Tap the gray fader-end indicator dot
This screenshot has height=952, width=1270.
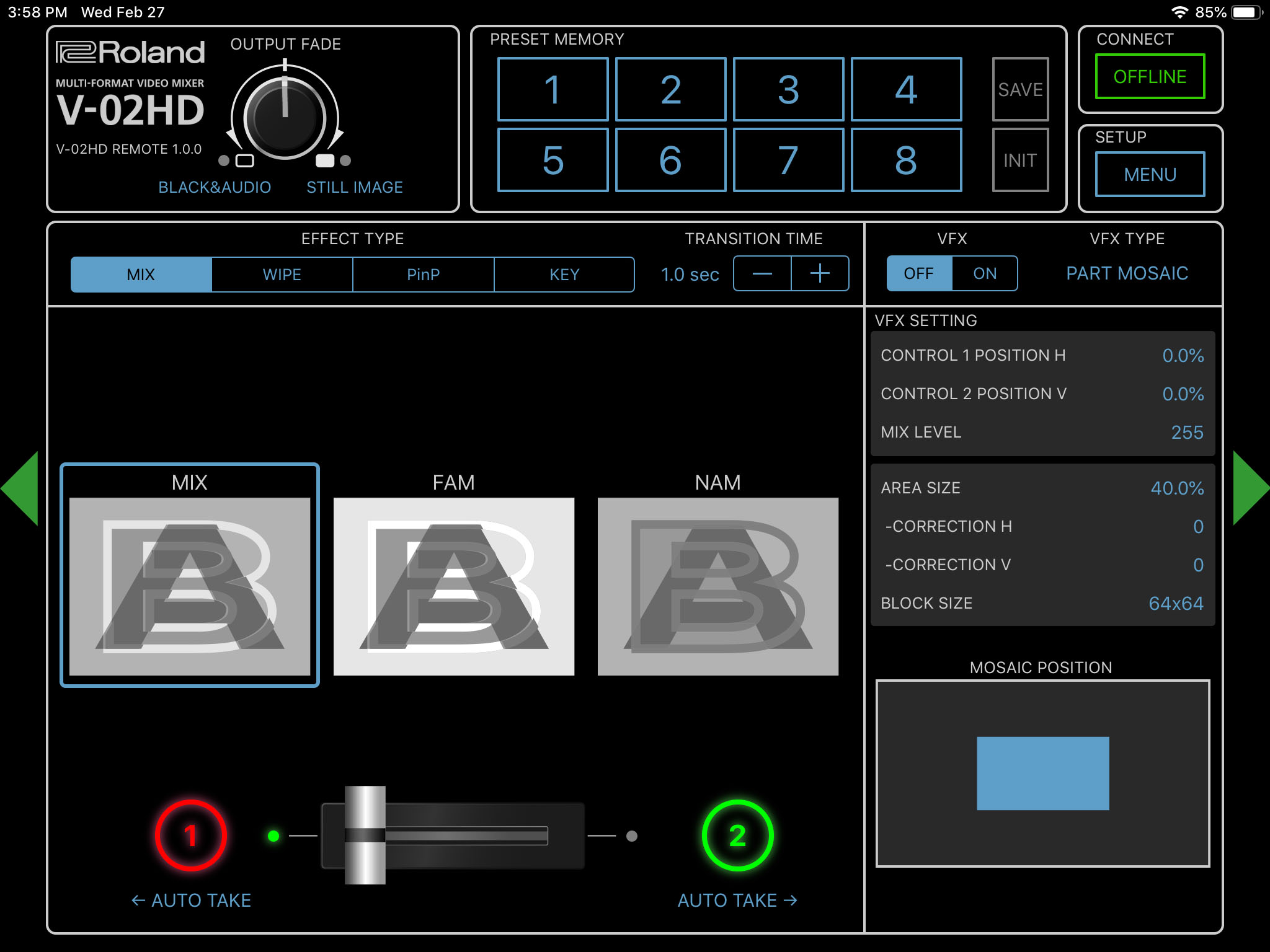click(632, 836)
